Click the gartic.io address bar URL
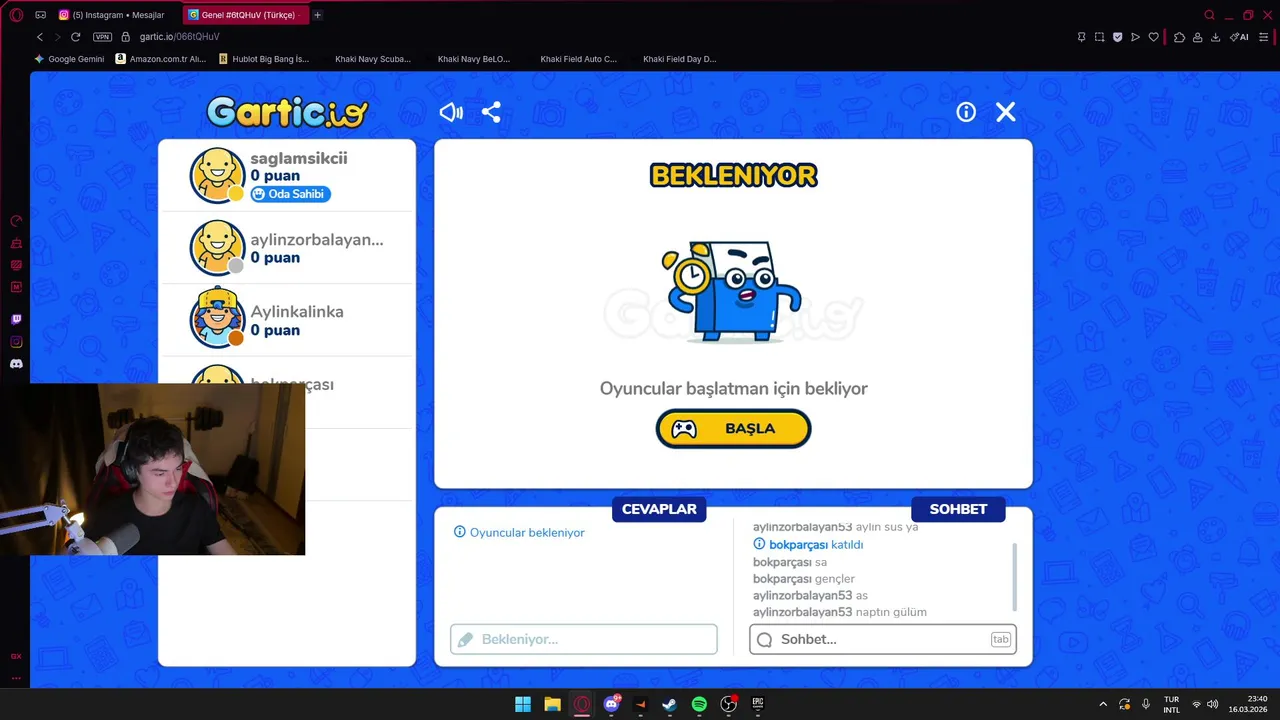The width and height of the screenshot is (1280, 720). [179, 37]
